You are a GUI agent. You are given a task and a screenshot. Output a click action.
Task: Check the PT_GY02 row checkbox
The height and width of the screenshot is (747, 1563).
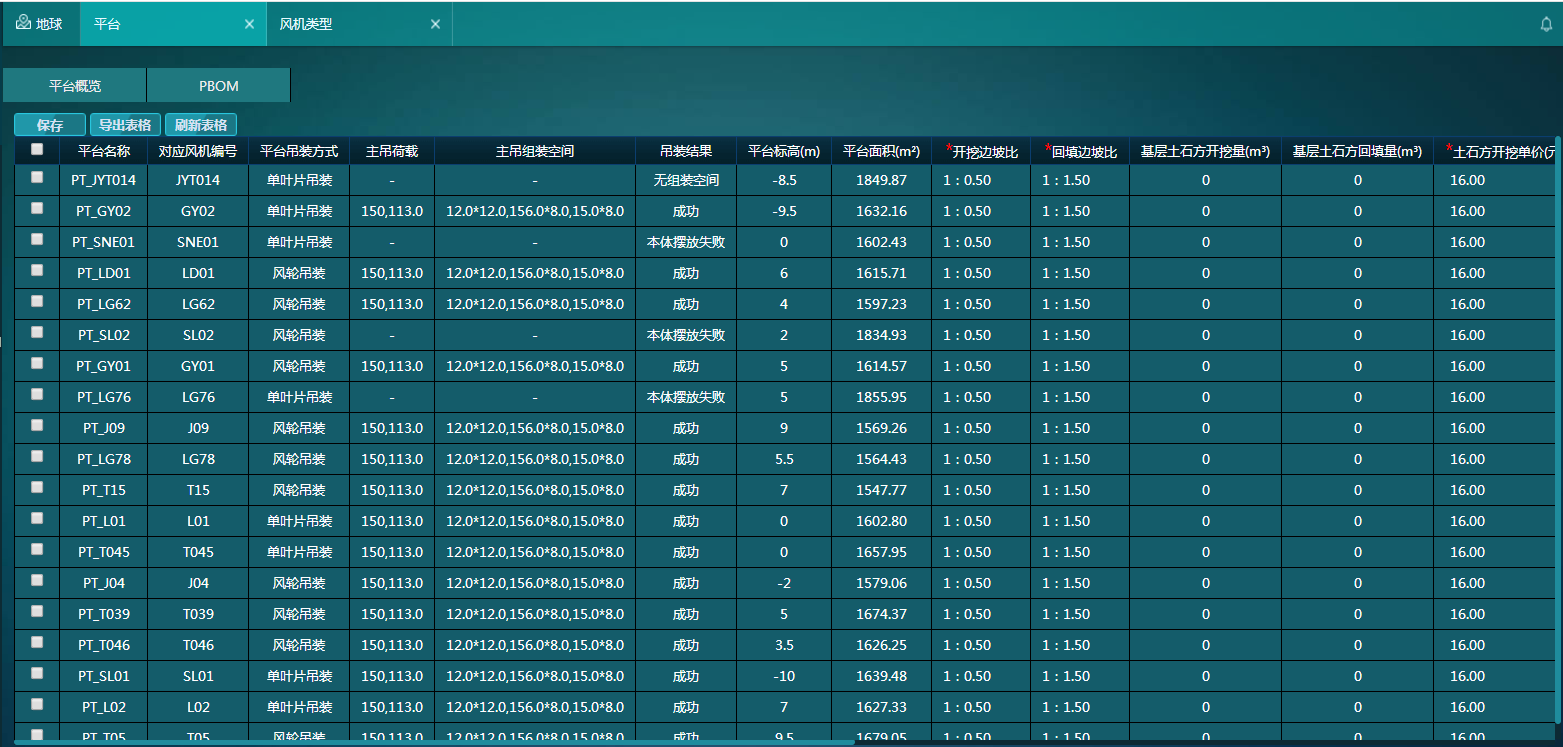37,208
